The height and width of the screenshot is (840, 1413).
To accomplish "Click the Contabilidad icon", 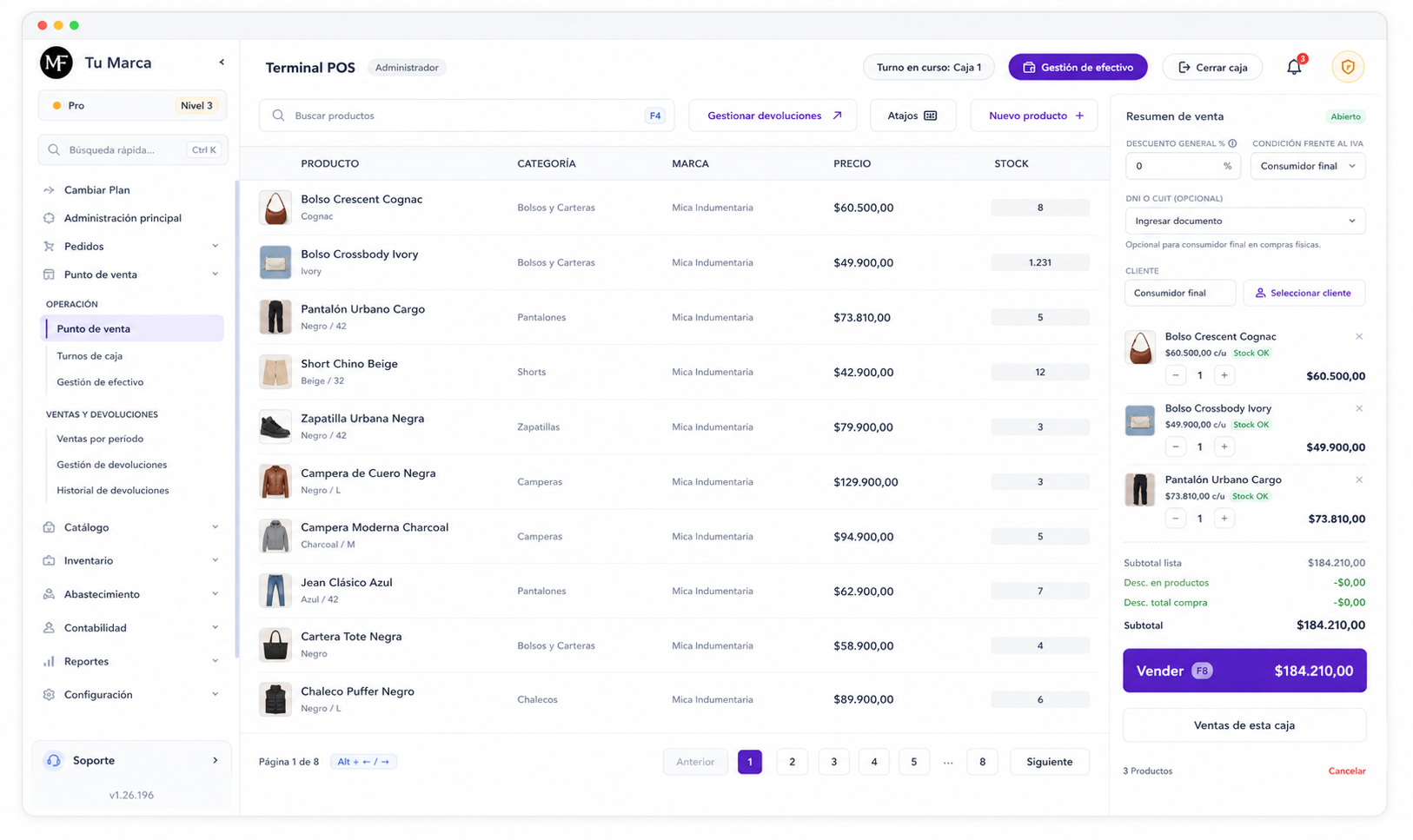I will (x=49, y=628).
